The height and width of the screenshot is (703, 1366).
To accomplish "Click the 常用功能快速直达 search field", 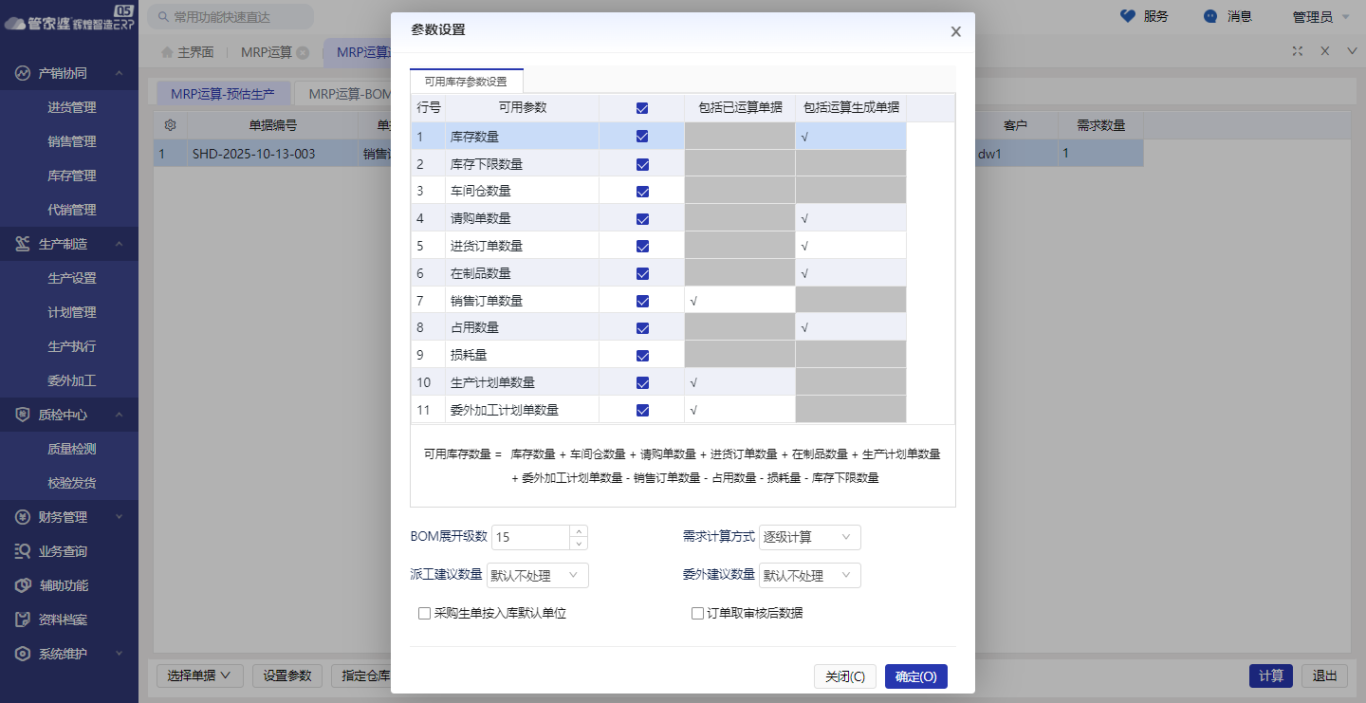I will point(230,16).
